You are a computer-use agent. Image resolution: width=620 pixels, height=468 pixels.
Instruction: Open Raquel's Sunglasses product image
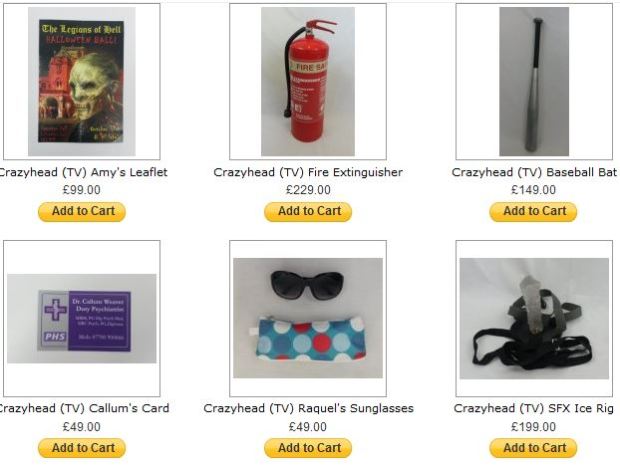click(x=308, y=318)
